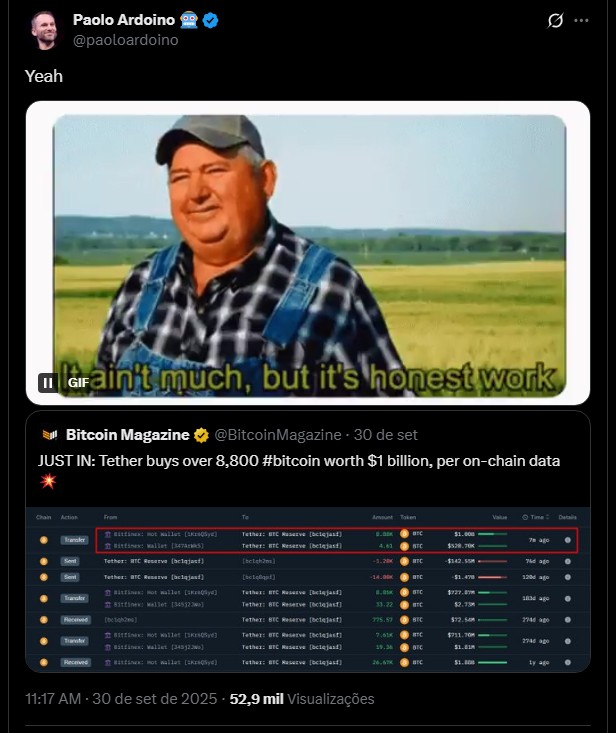Click the 52,9 mil Visualizações count
Screen dimensions: 616x733
(x=302, y=699)
